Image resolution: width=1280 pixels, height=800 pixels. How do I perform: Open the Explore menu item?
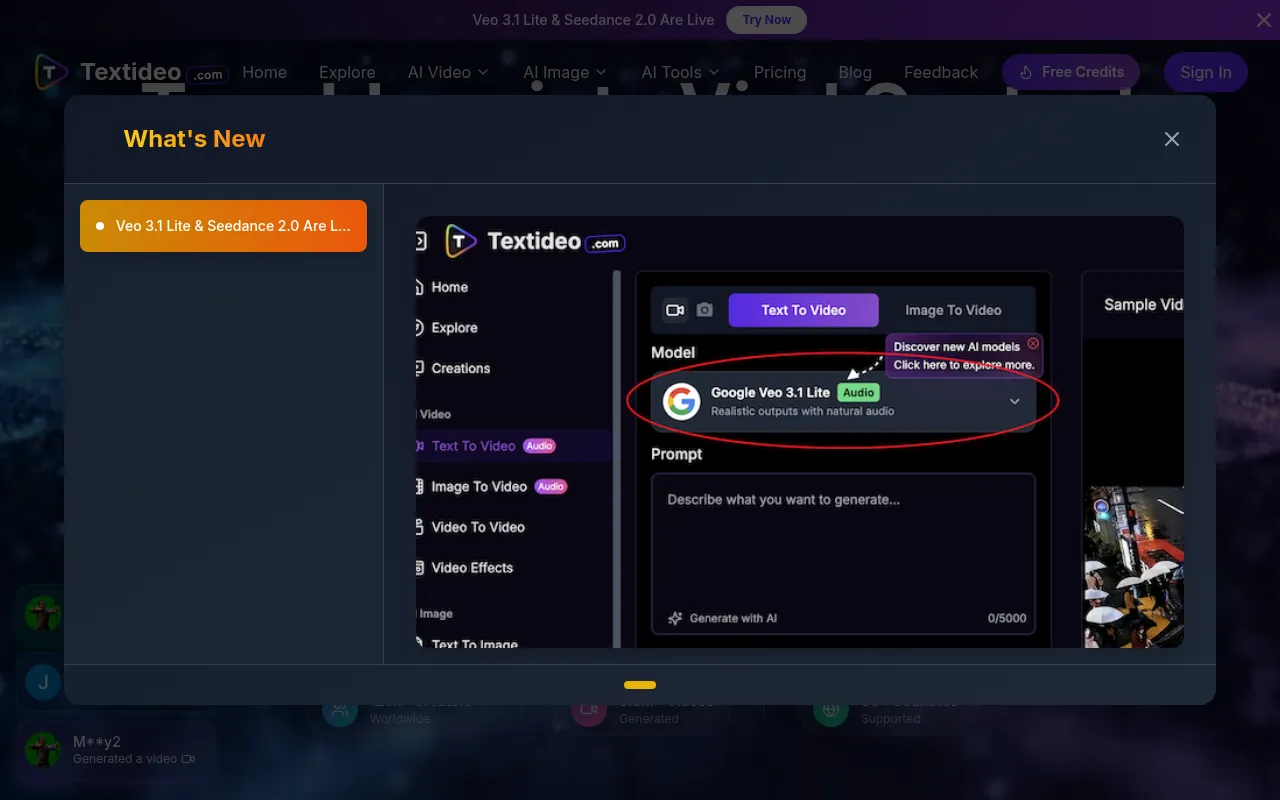pos(347,72)
